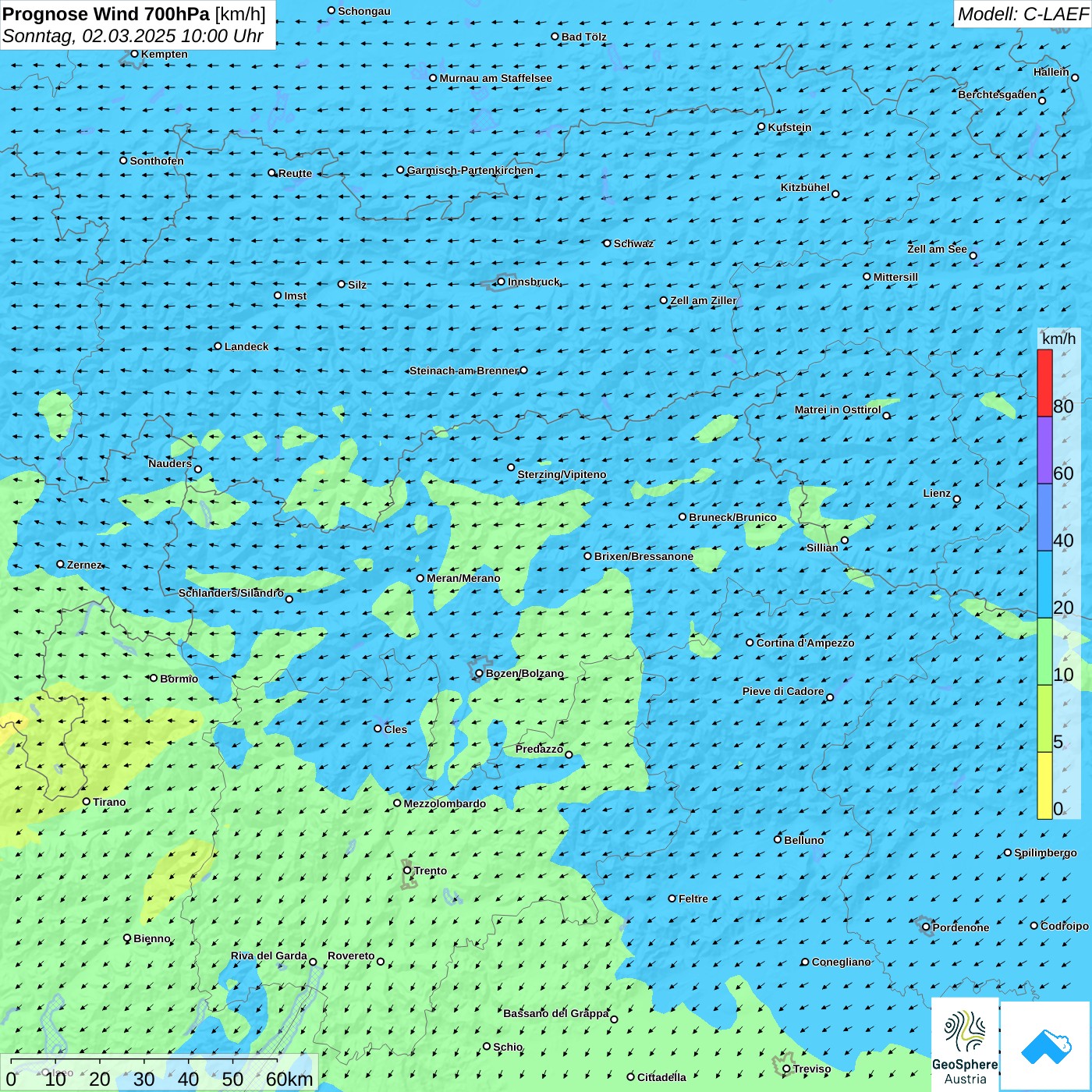Click the Kempten city label
The width and height of the screenshot is (1092, 1092).
click(x=164, y=54)
